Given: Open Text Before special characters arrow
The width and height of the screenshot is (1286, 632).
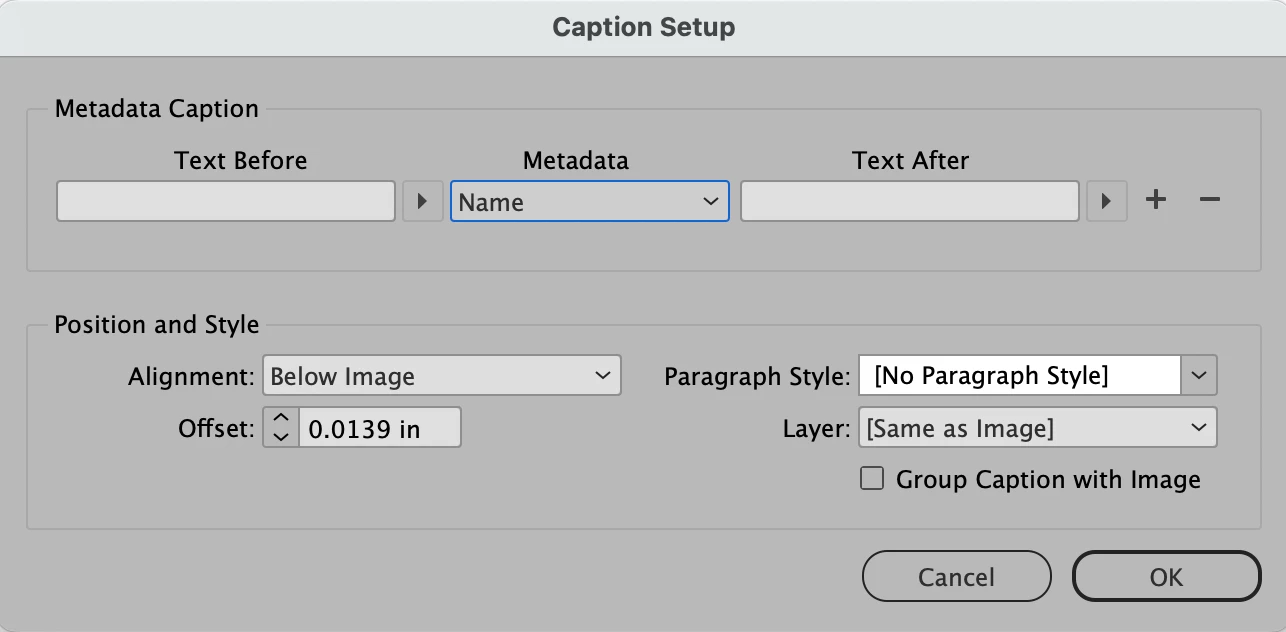Looking at the screenshot, I should (423, 201).
